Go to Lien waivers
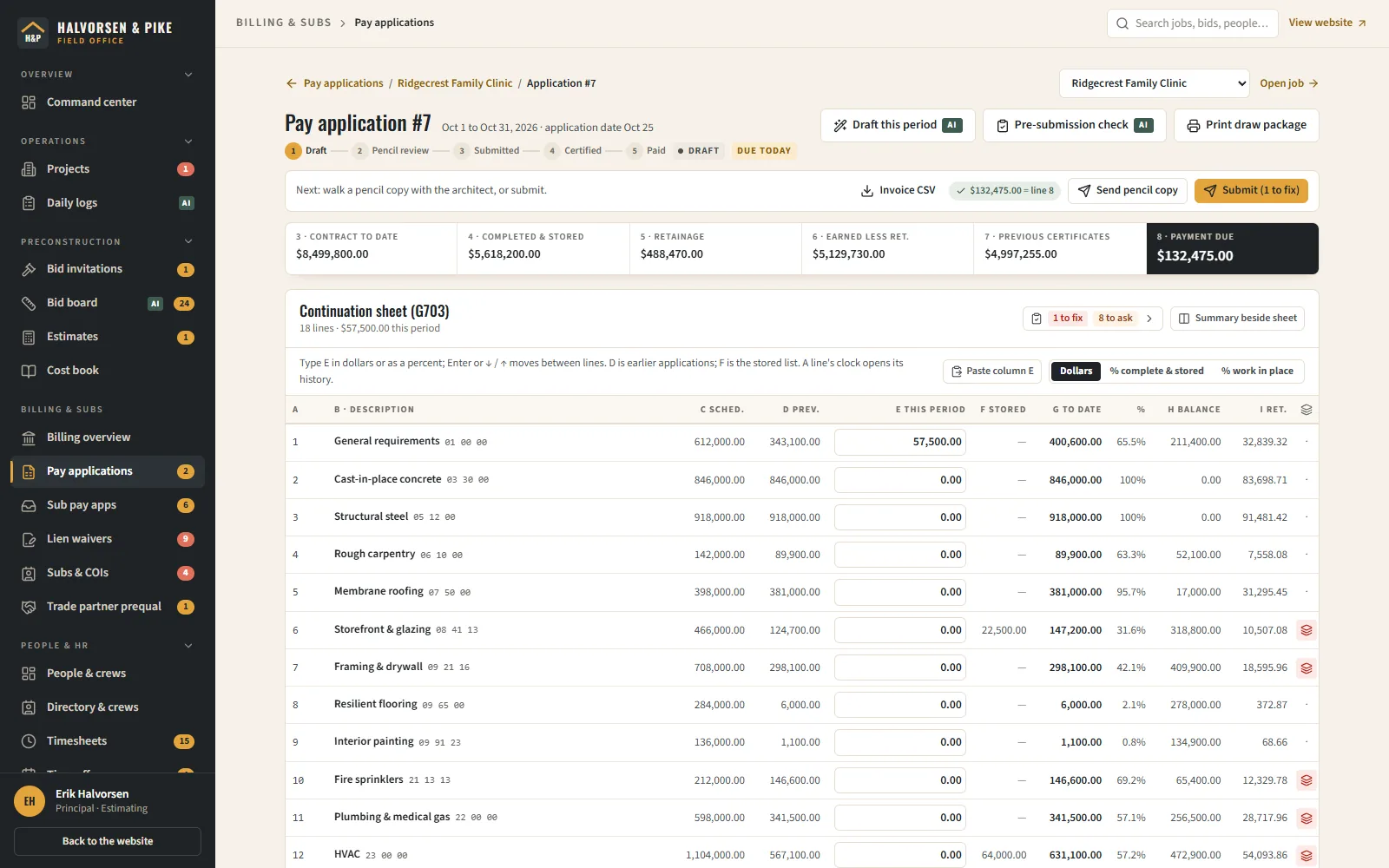 click(108, 539)
